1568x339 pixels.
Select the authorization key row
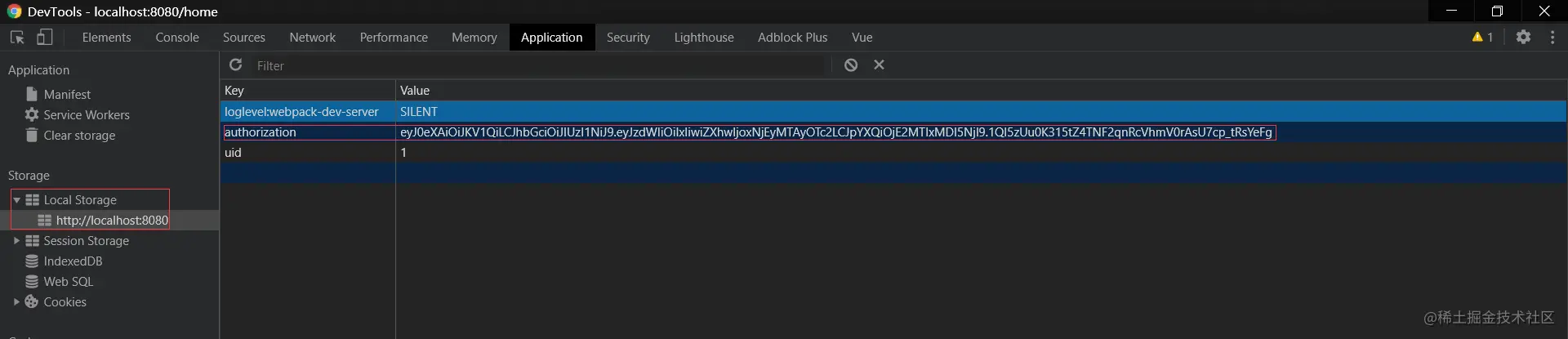pyautogui.click(x=893, y=132)
